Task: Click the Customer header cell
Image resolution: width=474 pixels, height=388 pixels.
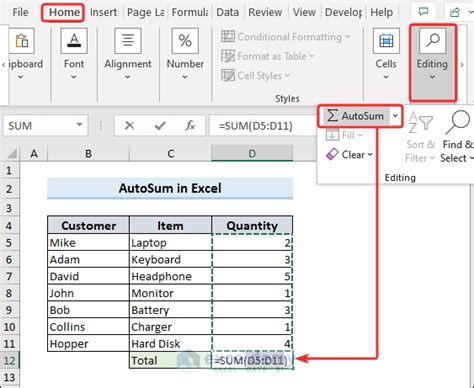Action: coord(88,226)
